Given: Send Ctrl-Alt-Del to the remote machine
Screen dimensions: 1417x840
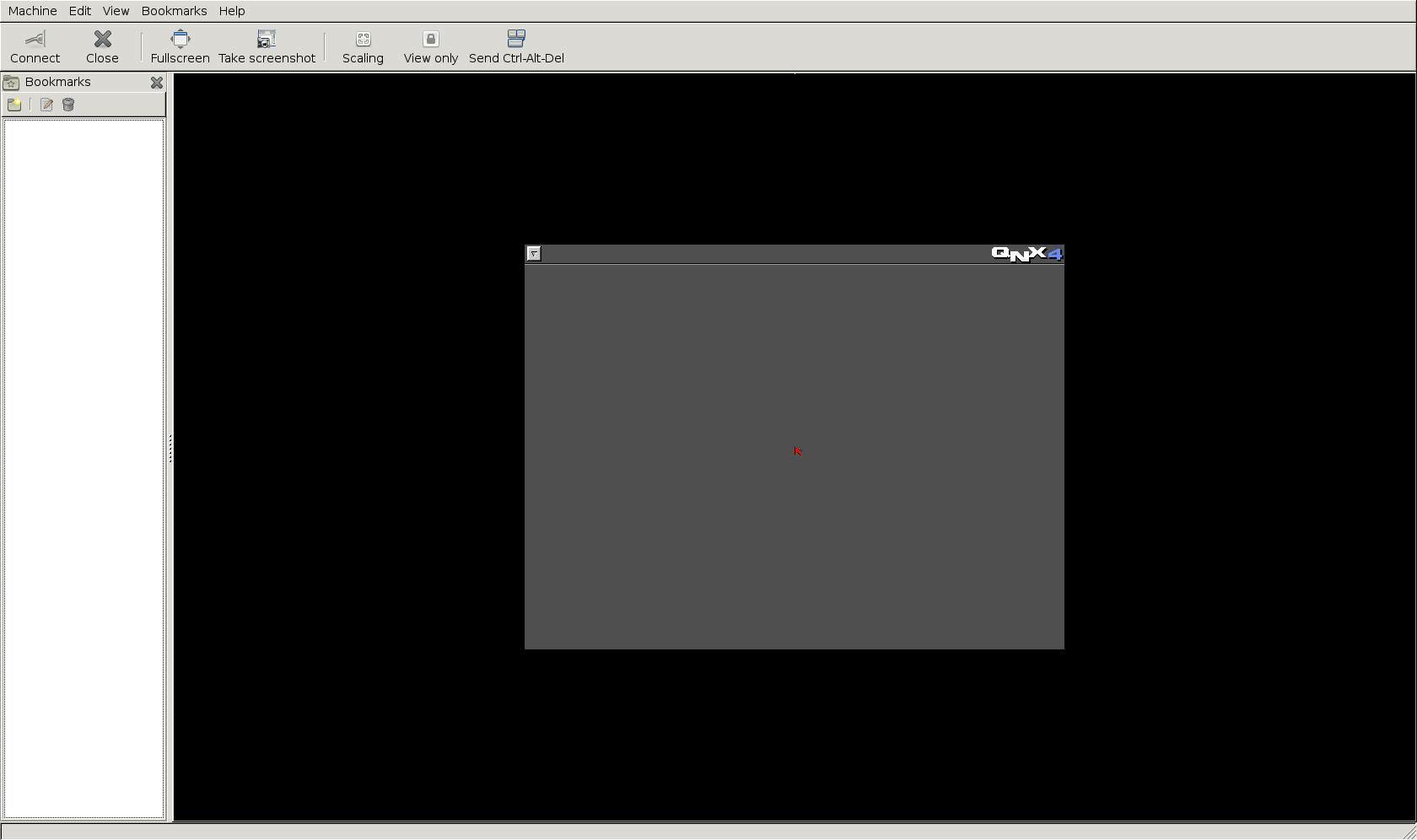Looking at the screenshot, I should (516, 46).
